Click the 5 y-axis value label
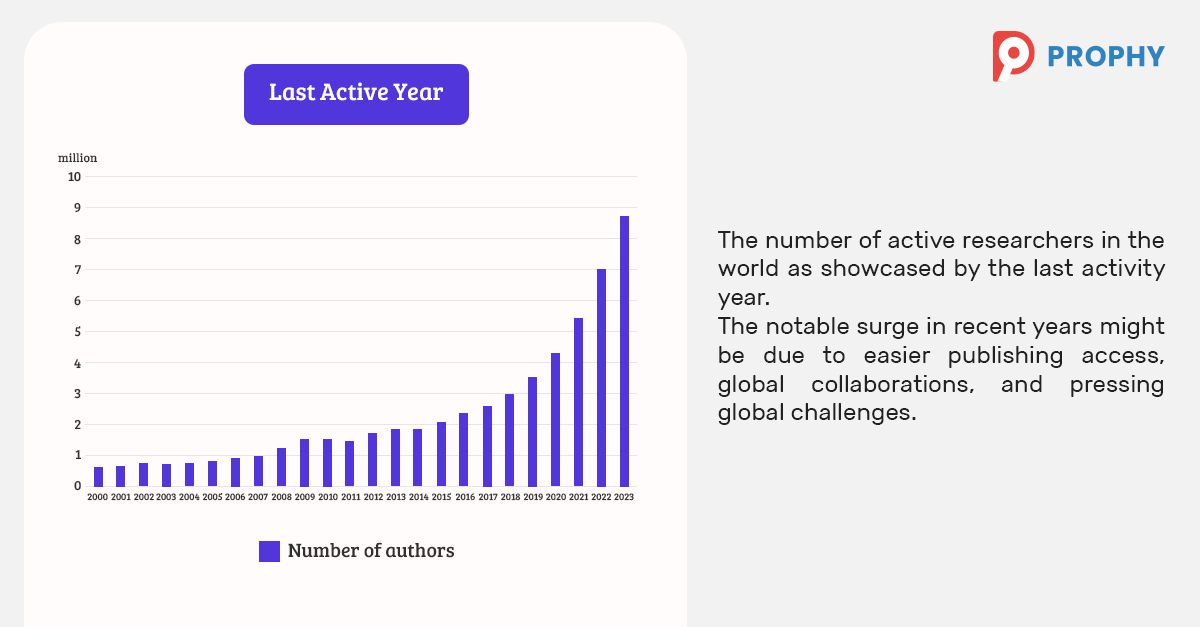Image resolution: width=1200 pixels, height=627 pixels. (78, 332)
